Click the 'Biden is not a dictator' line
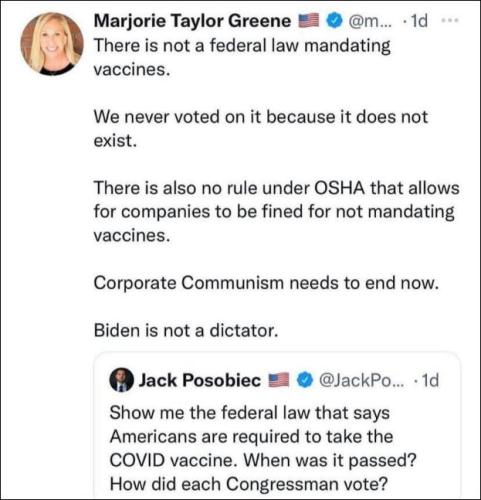This screenshot has width=481, height=500. 186,331
